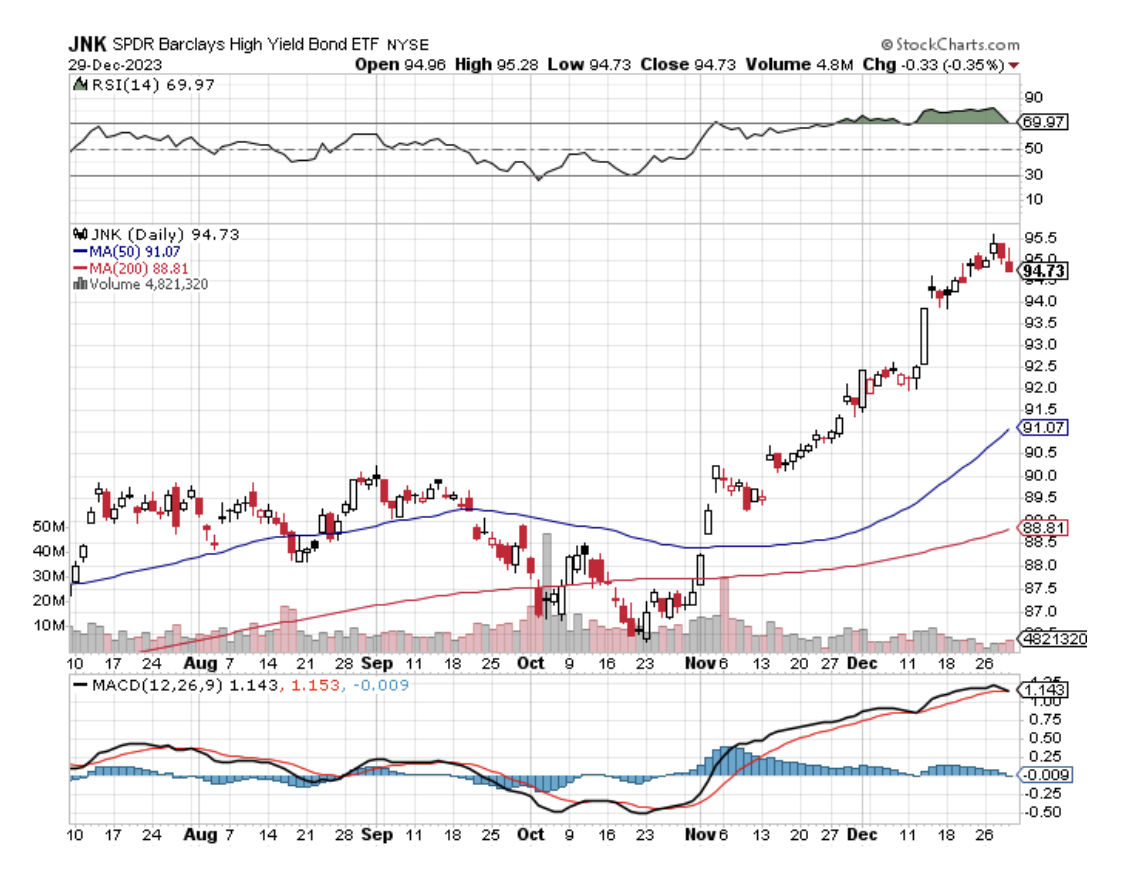Screen dimensions: 1128x874
Task: Click the JNK ticker symbol title
Action: tap(87, 45)
